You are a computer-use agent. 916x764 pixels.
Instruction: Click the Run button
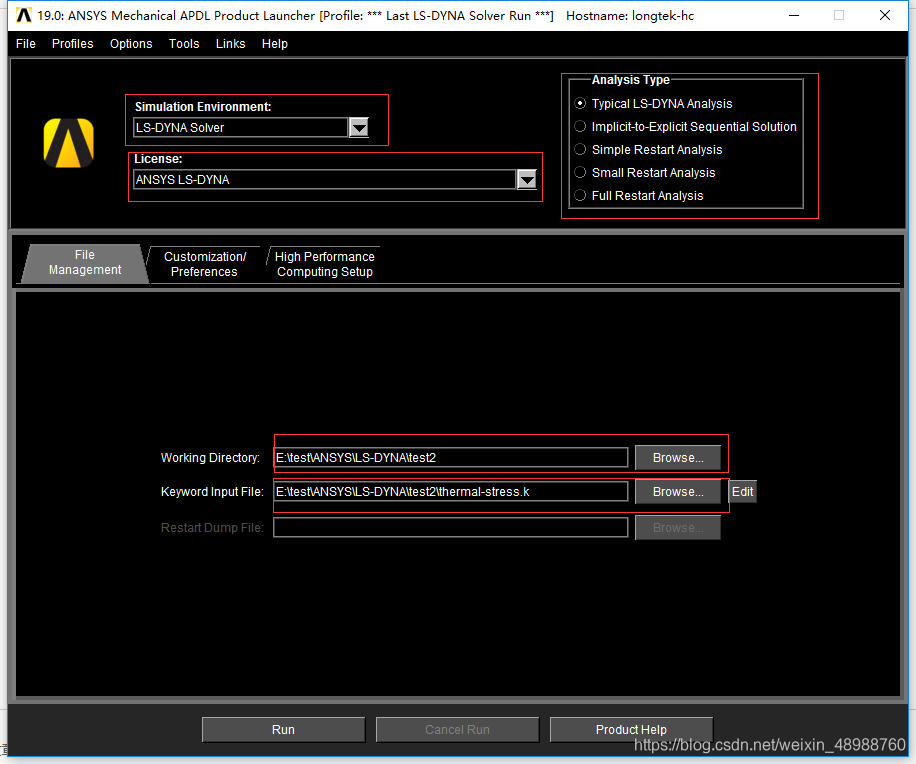coord(283,730)
